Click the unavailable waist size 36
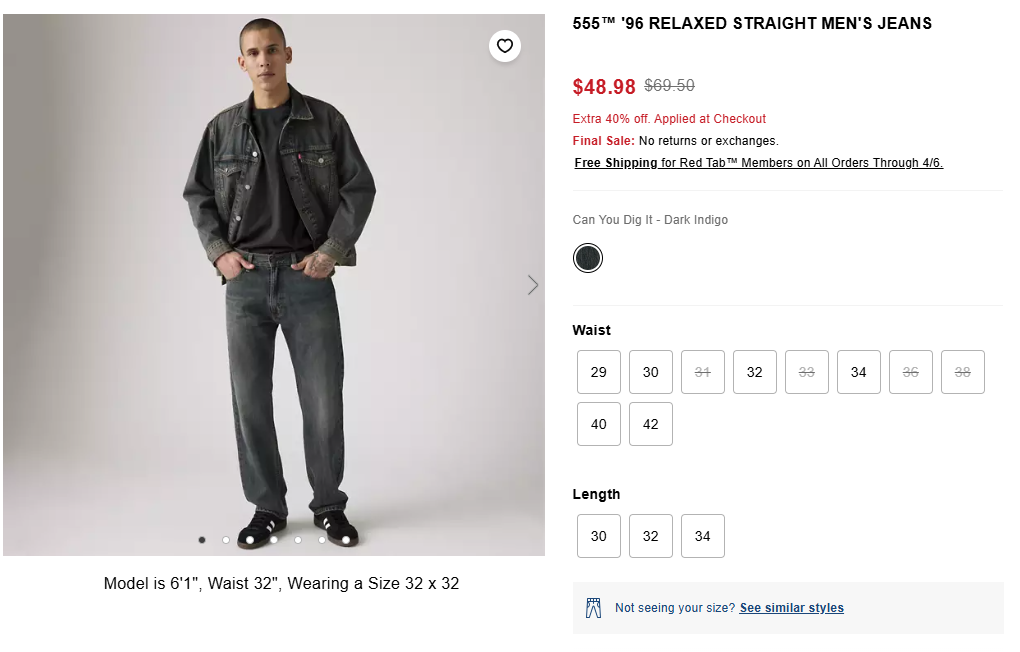The width and height of the screenshot is (1020, 652). click(911, 372)
